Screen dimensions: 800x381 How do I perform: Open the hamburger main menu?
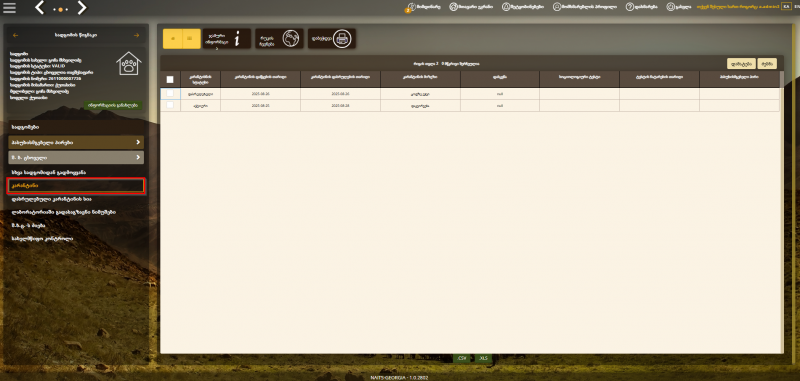pos(9,8)
